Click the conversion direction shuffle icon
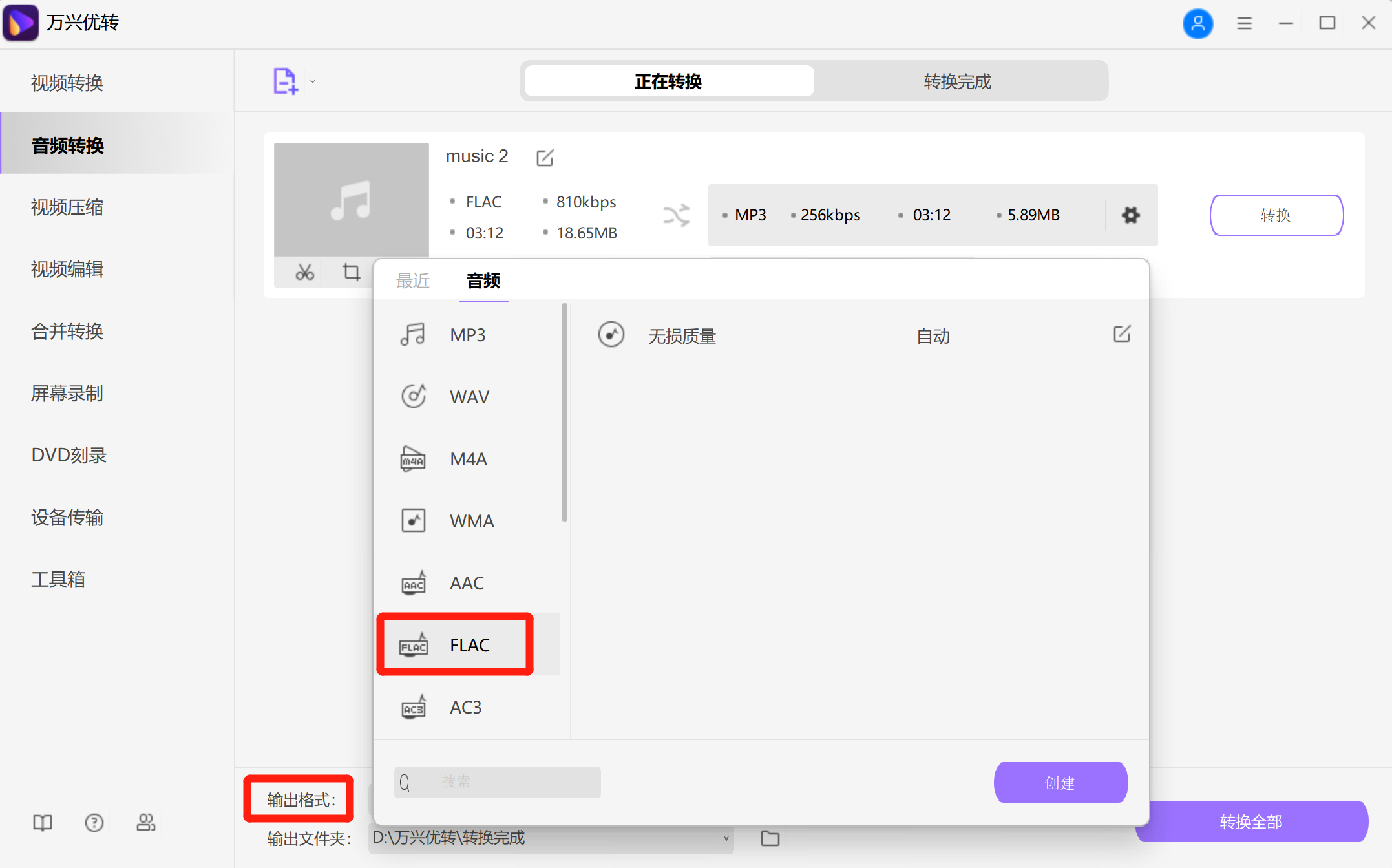This screenshot has width=1392, height=868. [x=675, y=215]
